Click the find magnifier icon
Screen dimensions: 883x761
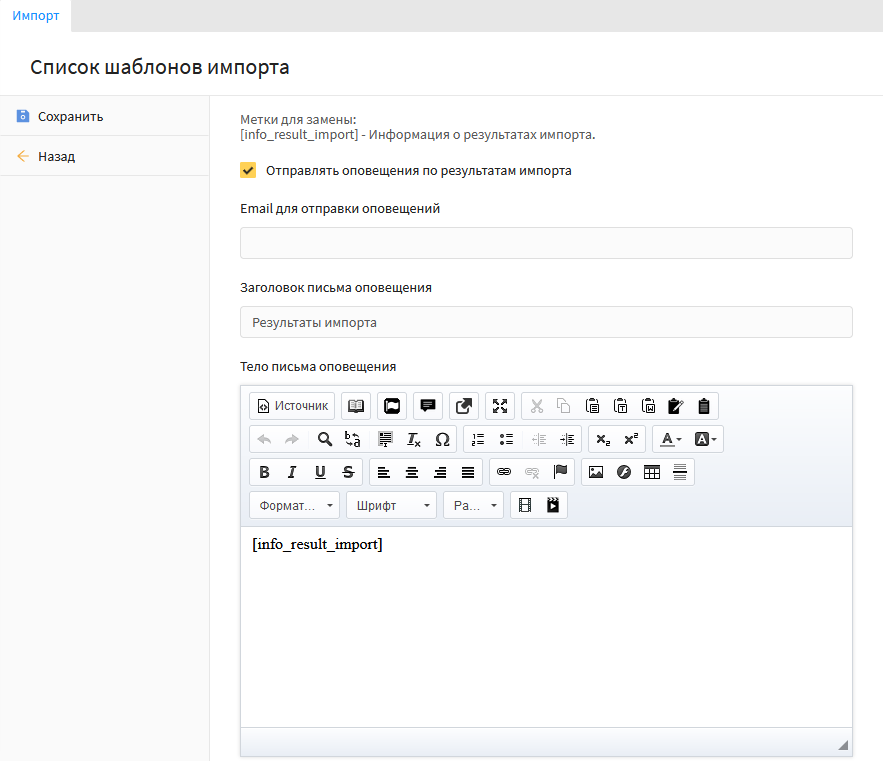pos(325,439)
